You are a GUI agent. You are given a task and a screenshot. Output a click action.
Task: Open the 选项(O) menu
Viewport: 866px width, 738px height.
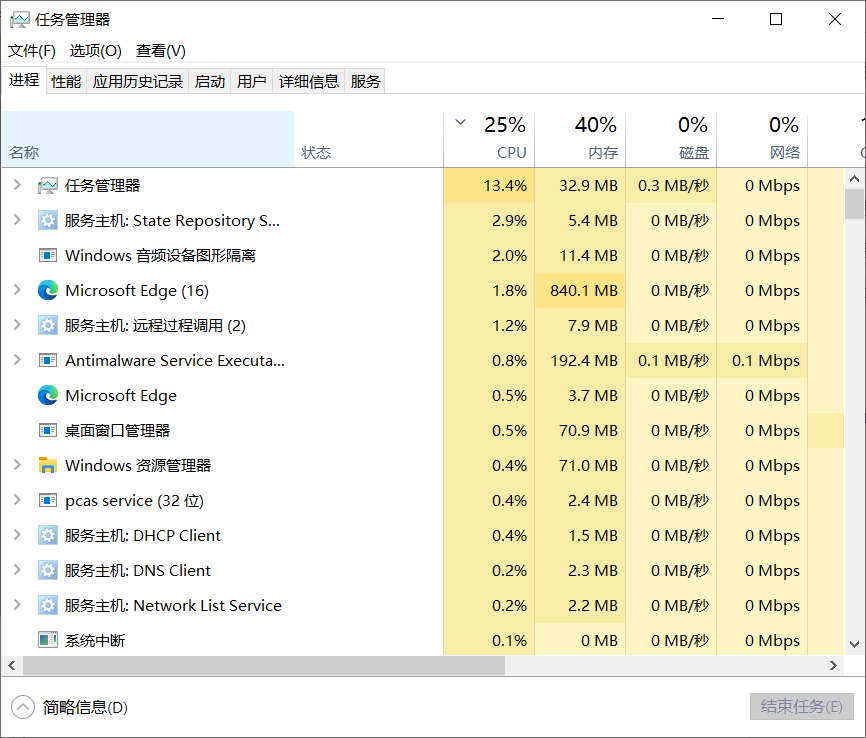(x=96, y=51)
